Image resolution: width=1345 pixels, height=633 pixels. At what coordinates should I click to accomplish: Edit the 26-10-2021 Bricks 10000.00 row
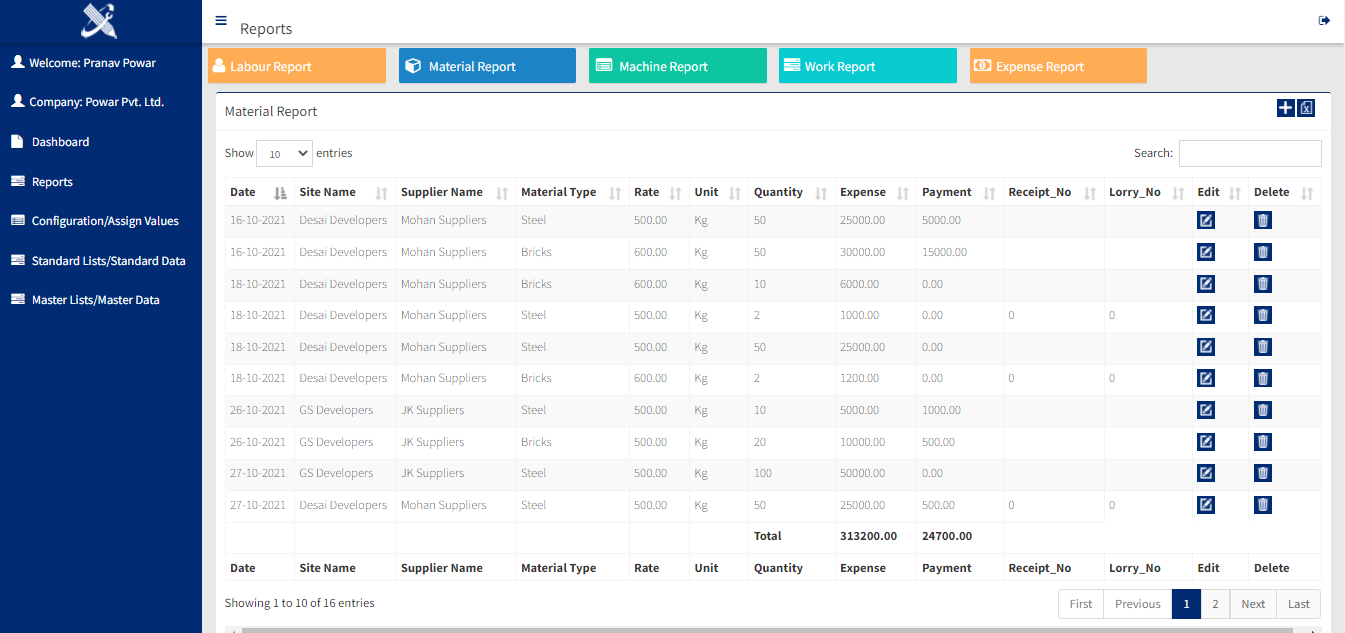click(x=1206, y=442)
